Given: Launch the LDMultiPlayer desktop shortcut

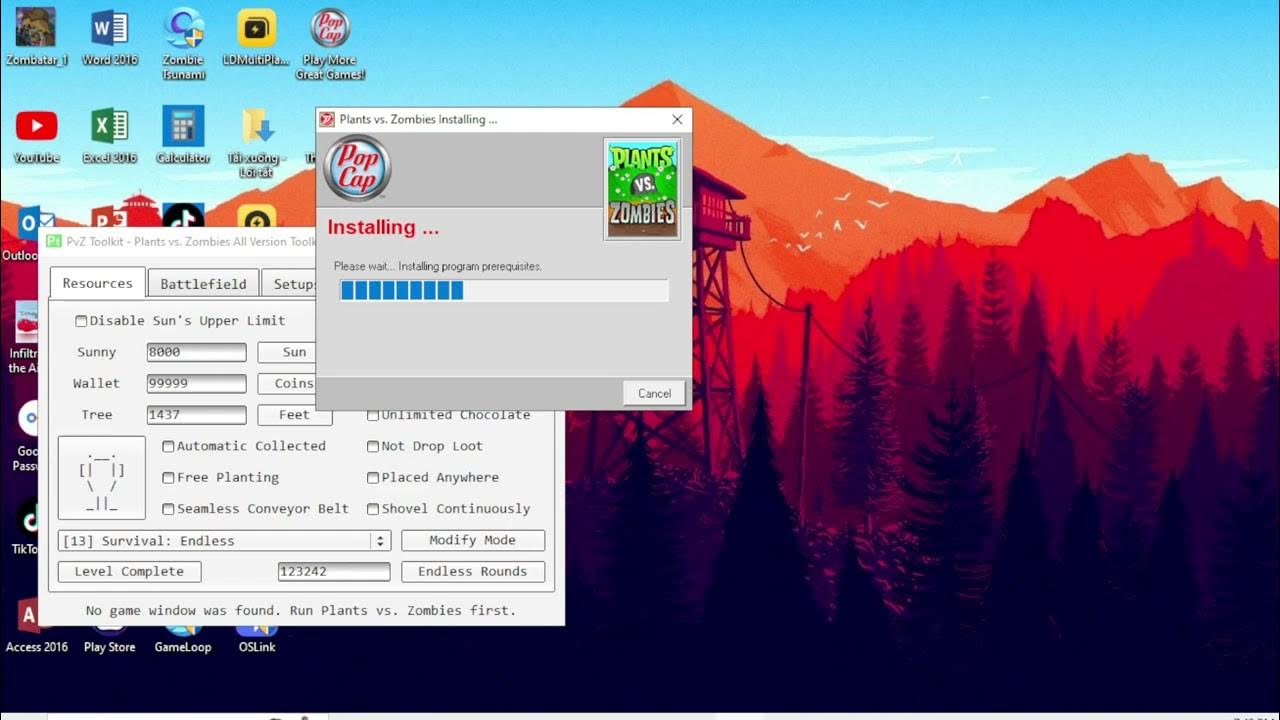Looking at the screenshot, I should click(257, 37).
